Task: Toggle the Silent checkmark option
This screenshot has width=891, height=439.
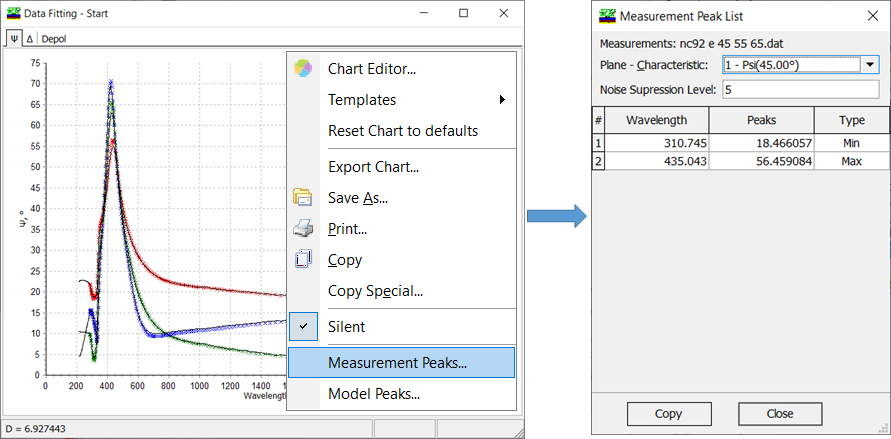Action: pos(303,327)
